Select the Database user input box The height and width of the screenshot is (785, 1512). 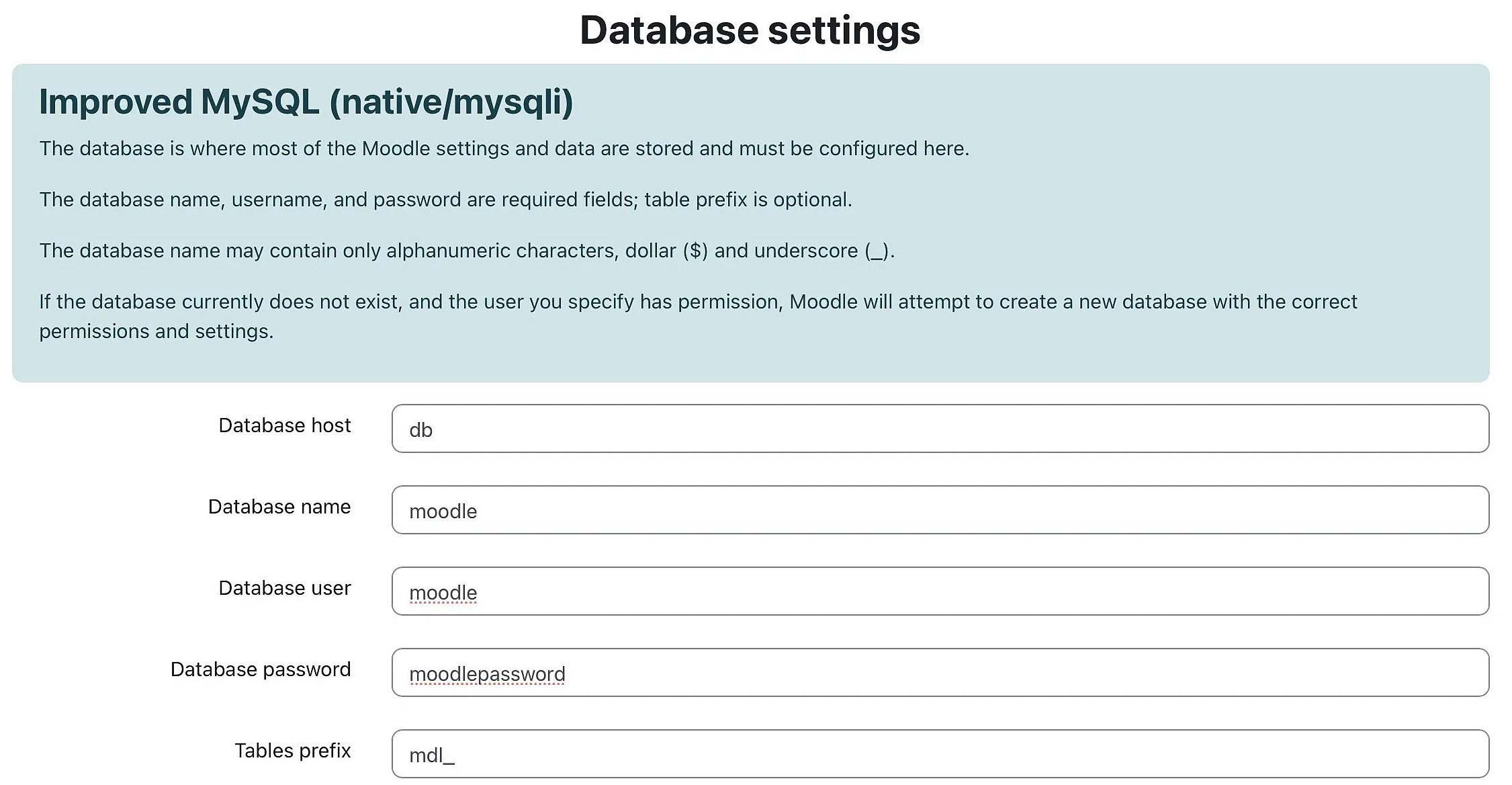940,591
